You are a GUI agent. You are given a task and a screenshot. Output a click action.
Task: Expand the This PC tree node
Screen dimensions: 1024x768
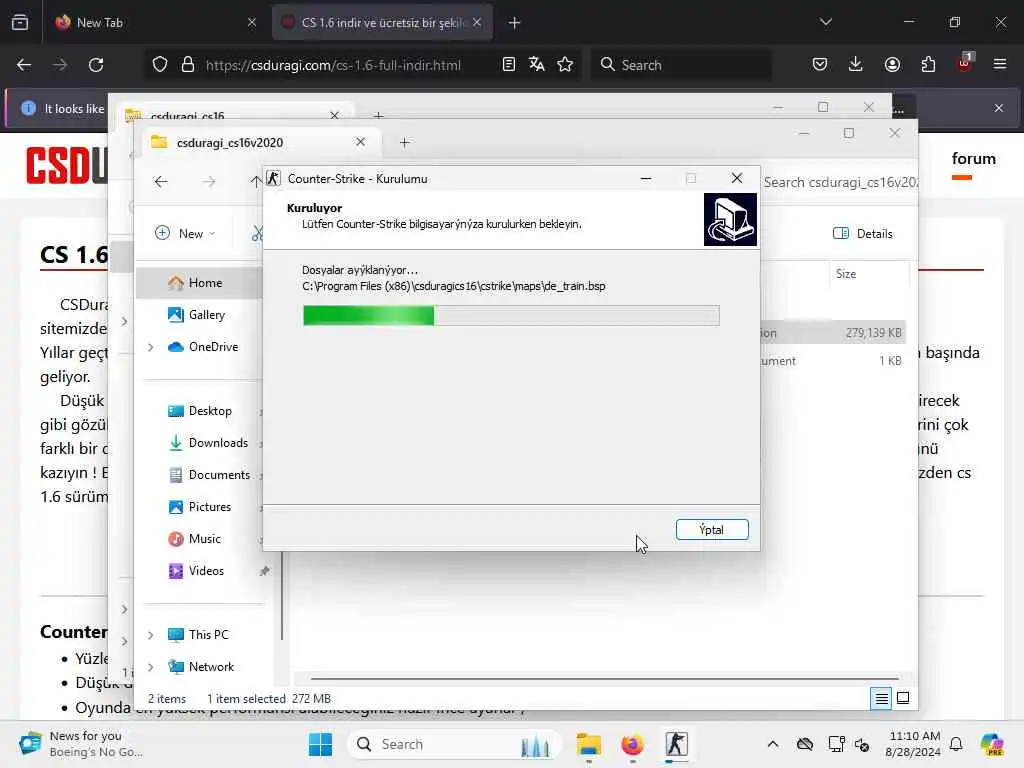coord(151,635)
